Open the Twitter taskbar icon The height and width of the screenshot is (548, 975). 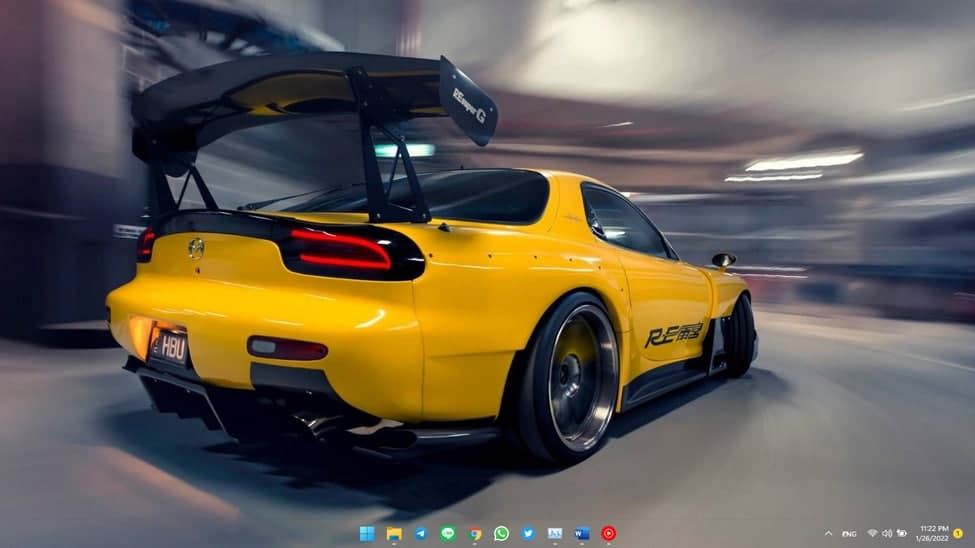pos(528,533)
